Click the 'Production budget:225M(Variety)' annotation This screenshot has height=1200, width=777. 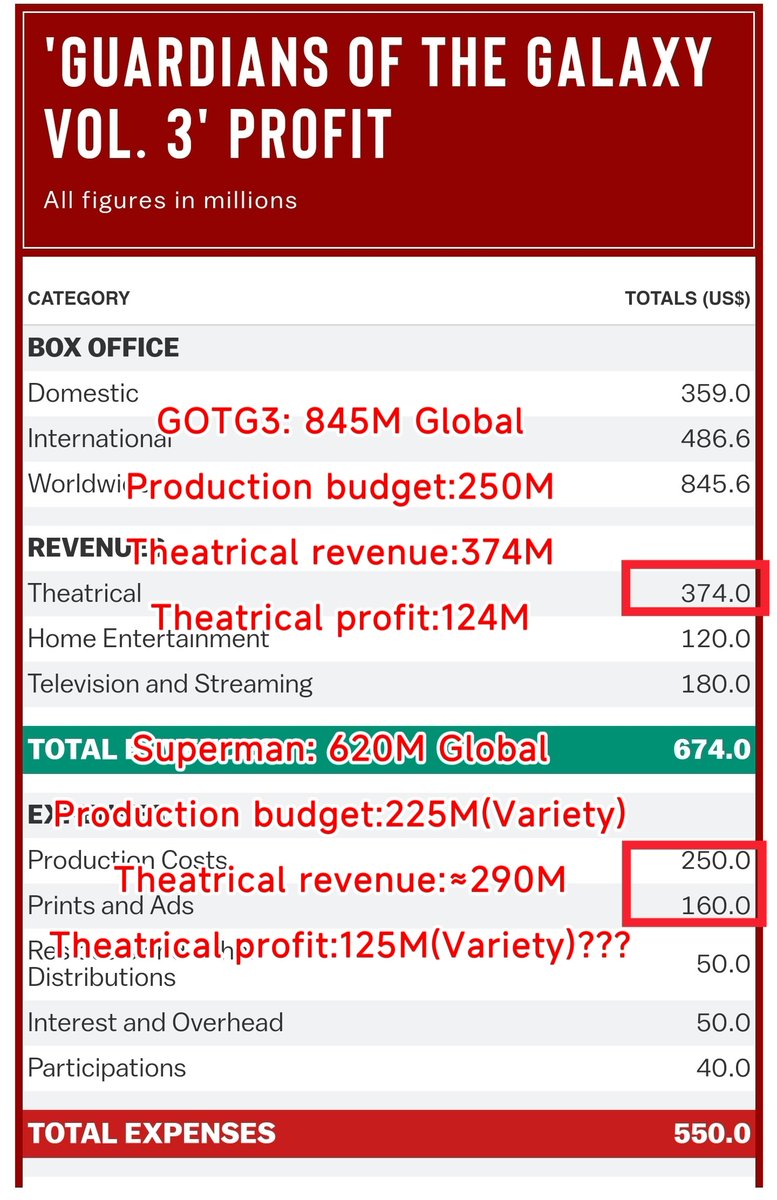340,815
